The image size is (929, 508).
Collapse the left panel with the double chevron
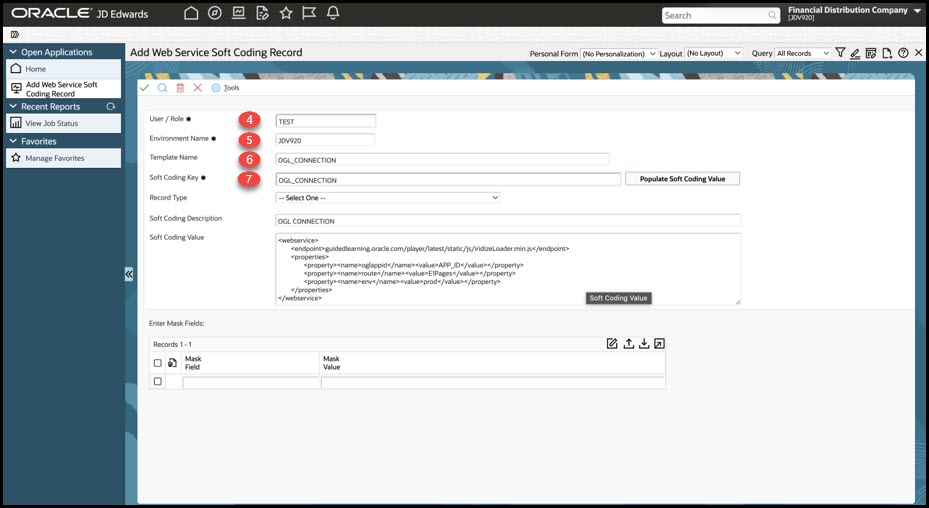[129, 274]
